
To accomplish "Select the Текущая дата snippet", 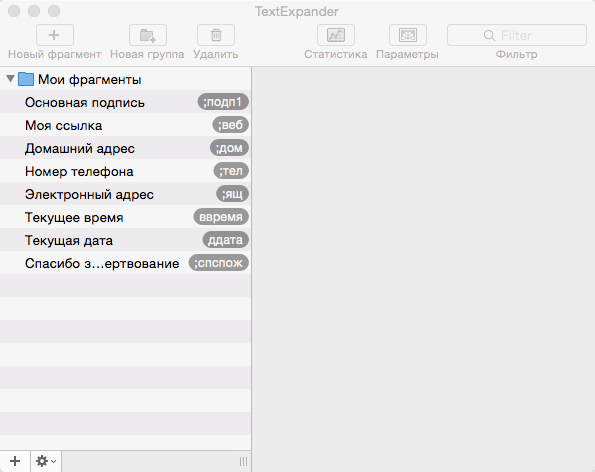I will pos(125,240).
